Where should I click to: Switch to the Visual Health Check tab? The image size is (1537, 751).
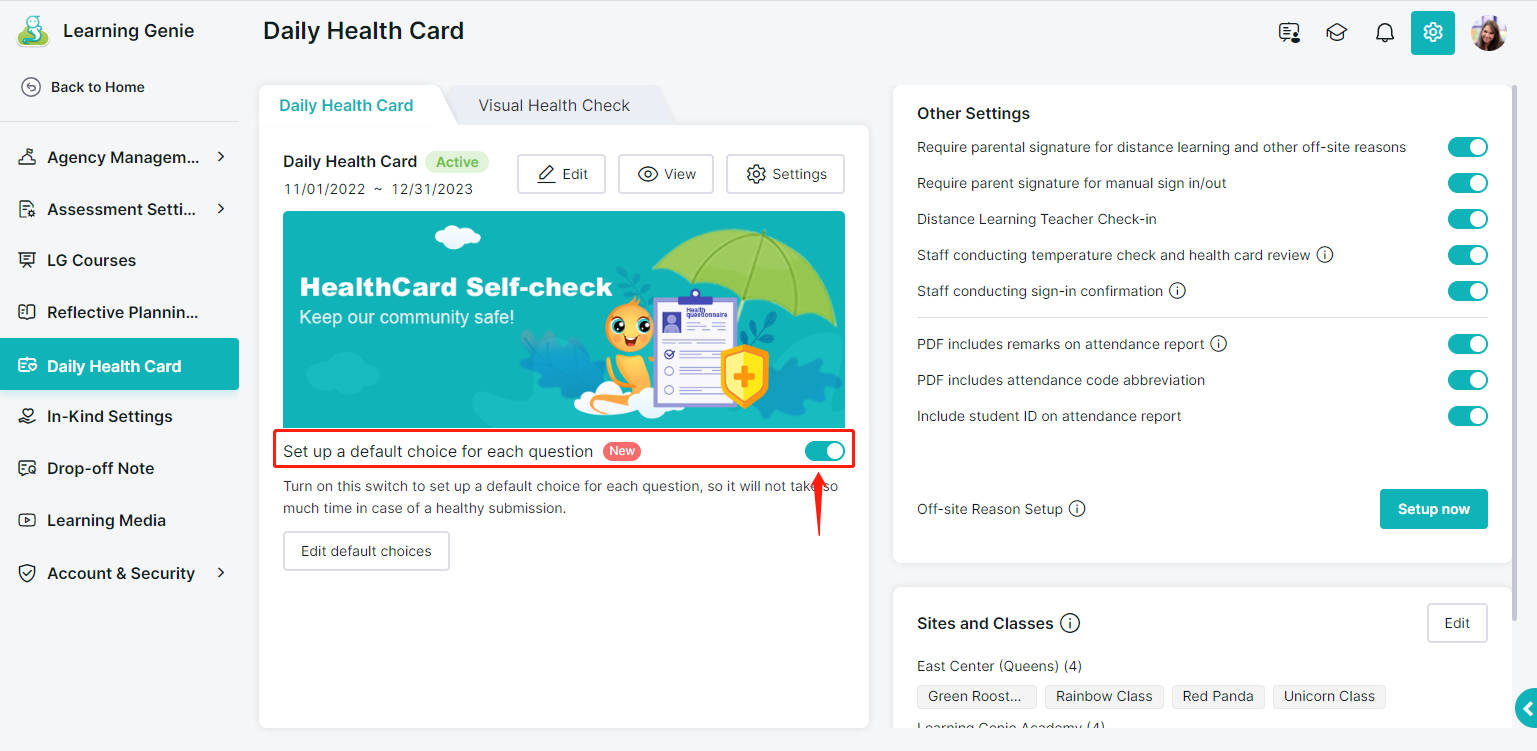click(x=554, y=105)
